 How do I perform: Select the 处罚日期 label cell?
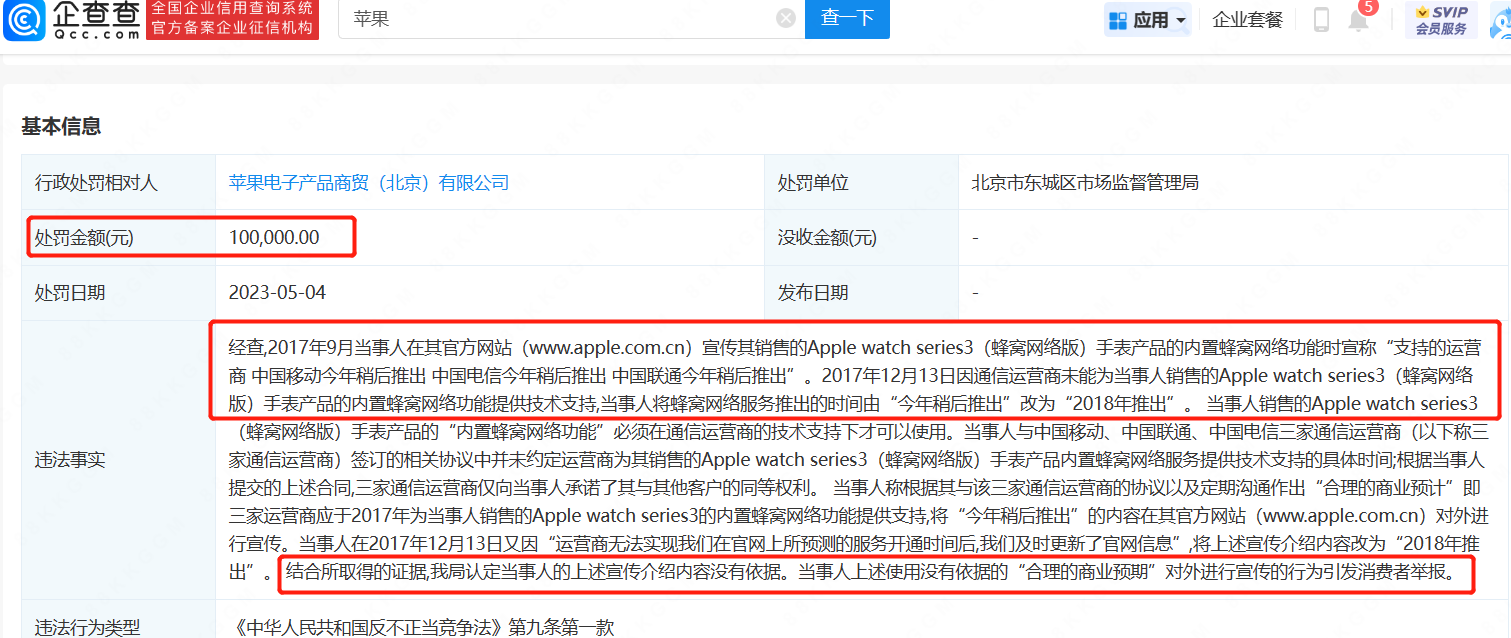119,293
